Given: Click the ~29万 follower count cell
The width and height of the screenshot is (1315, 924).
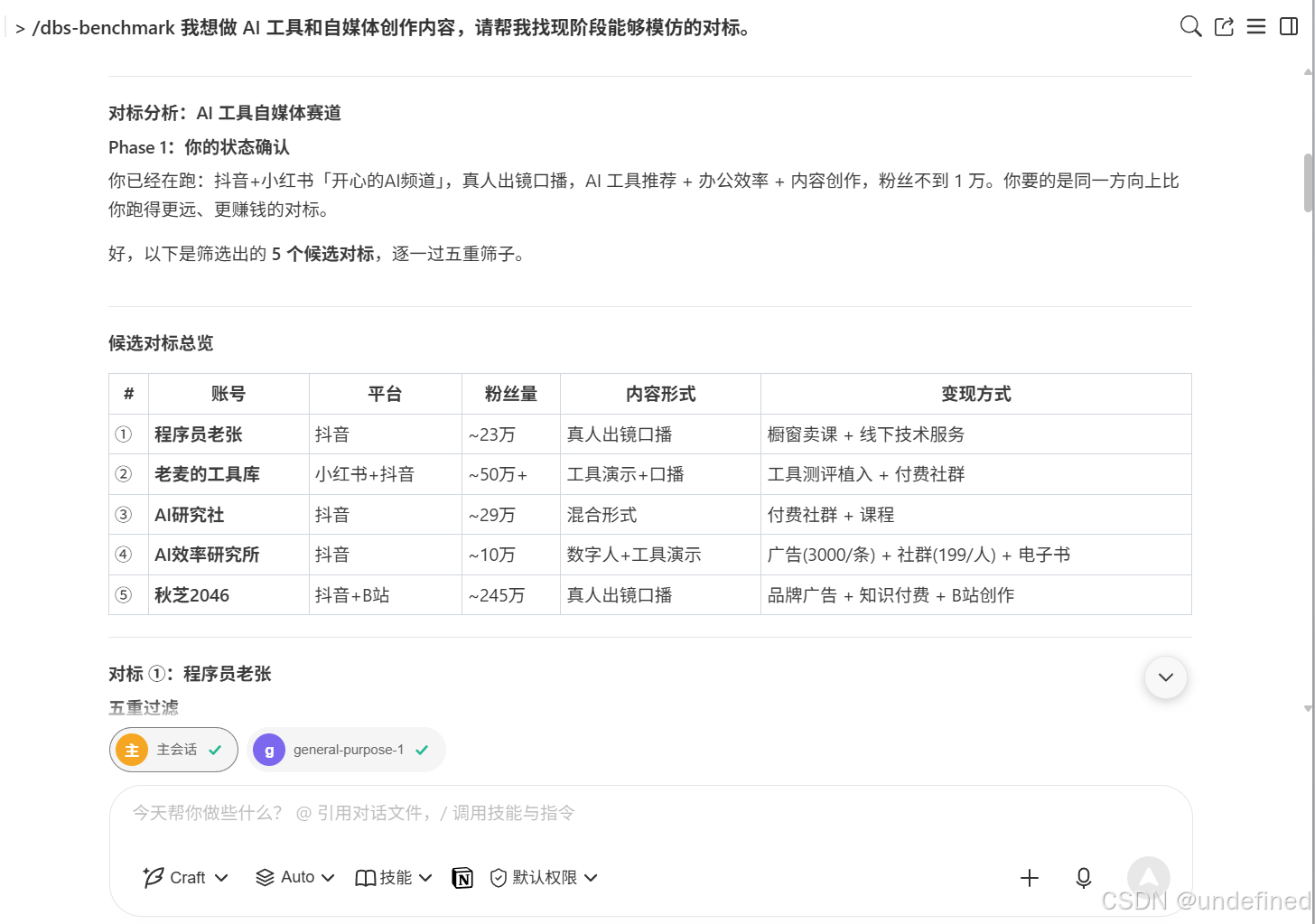Looking at the screenshot, I should click(x=511, y=515).
